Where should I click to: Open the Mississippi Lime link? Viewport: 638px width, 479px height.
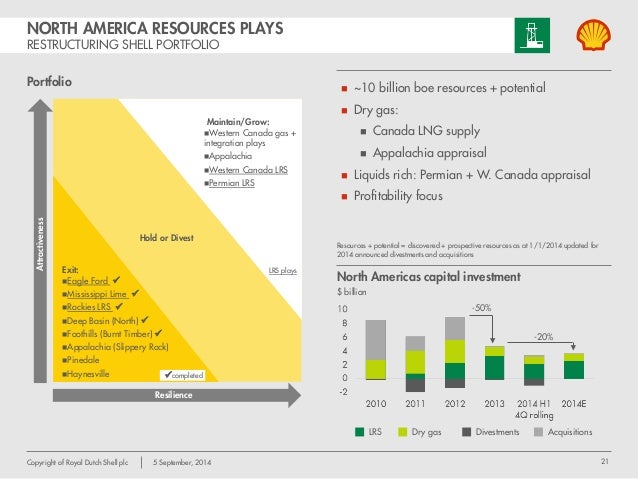coord(97,294)
